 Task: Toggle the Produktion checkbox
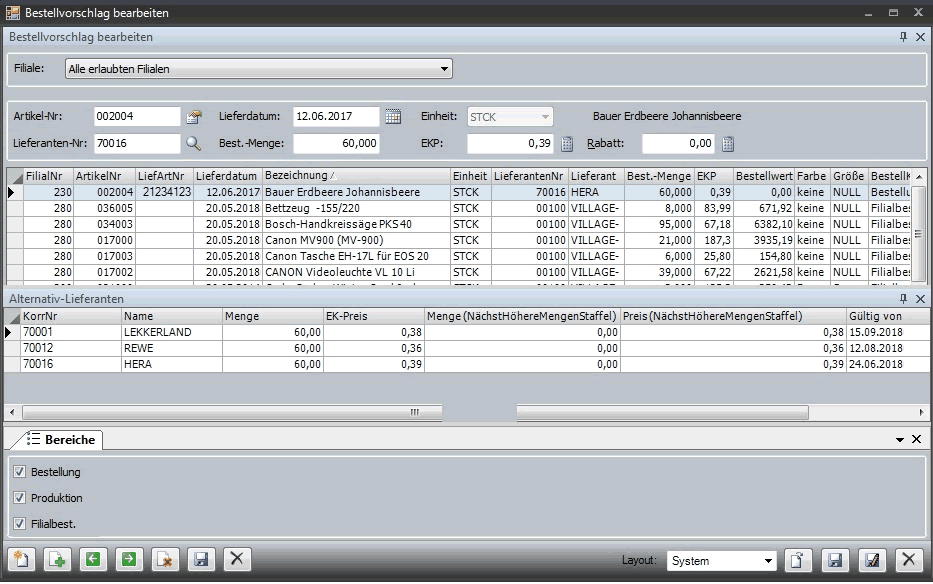[20, 498]
